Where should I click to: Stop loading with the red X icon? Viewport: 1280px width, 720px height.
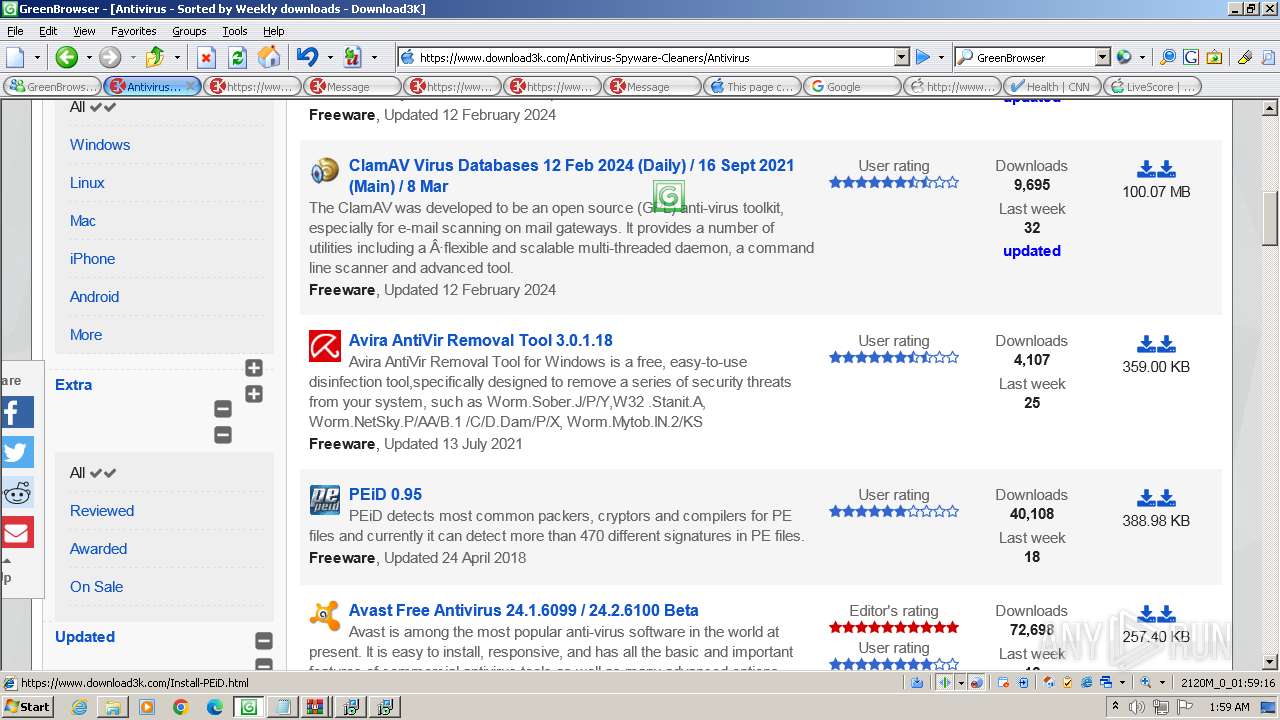[206, 57]
